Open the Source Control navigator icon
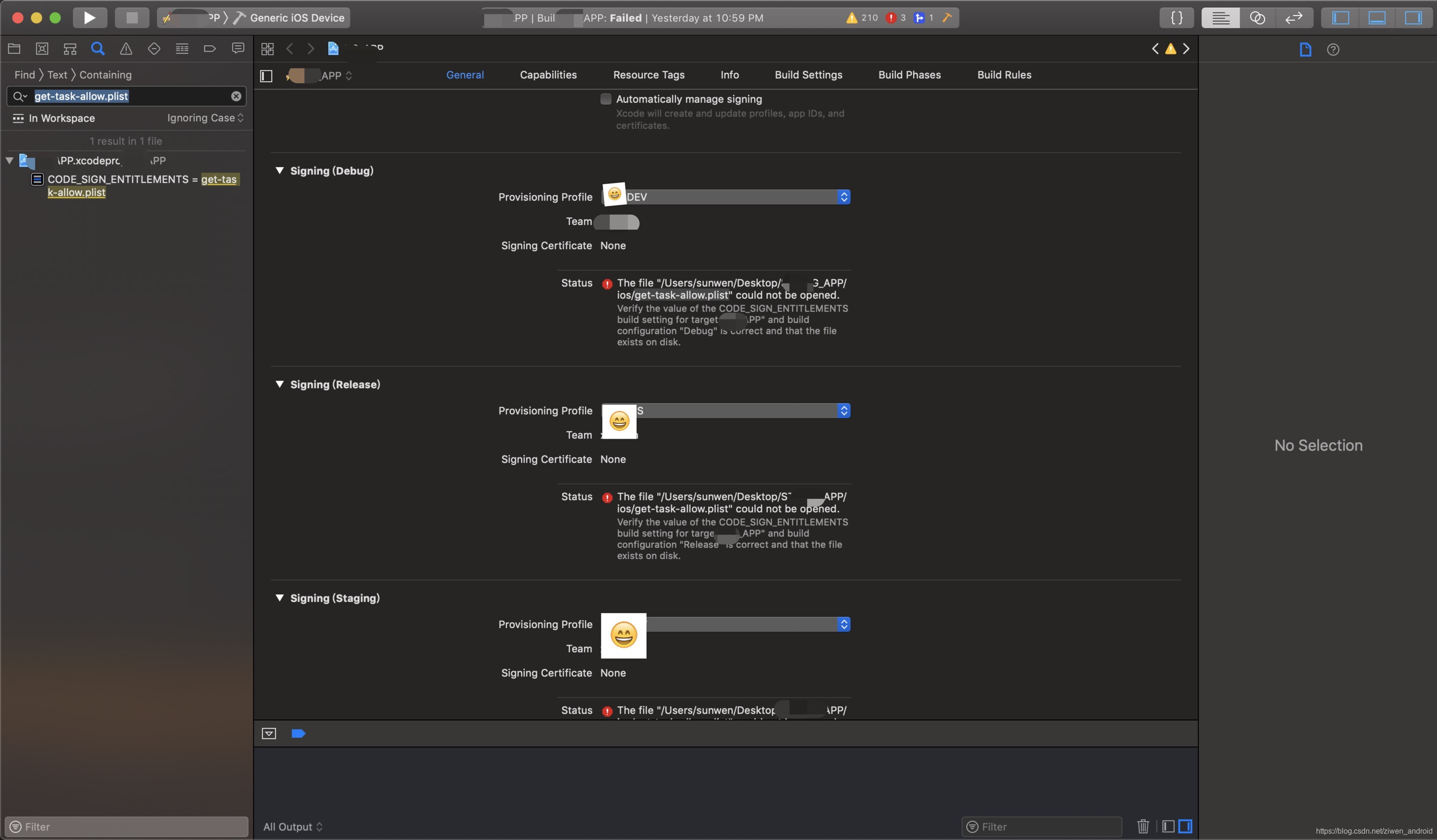The height and width of the screenshot is (840, 1437). [42, 49]
